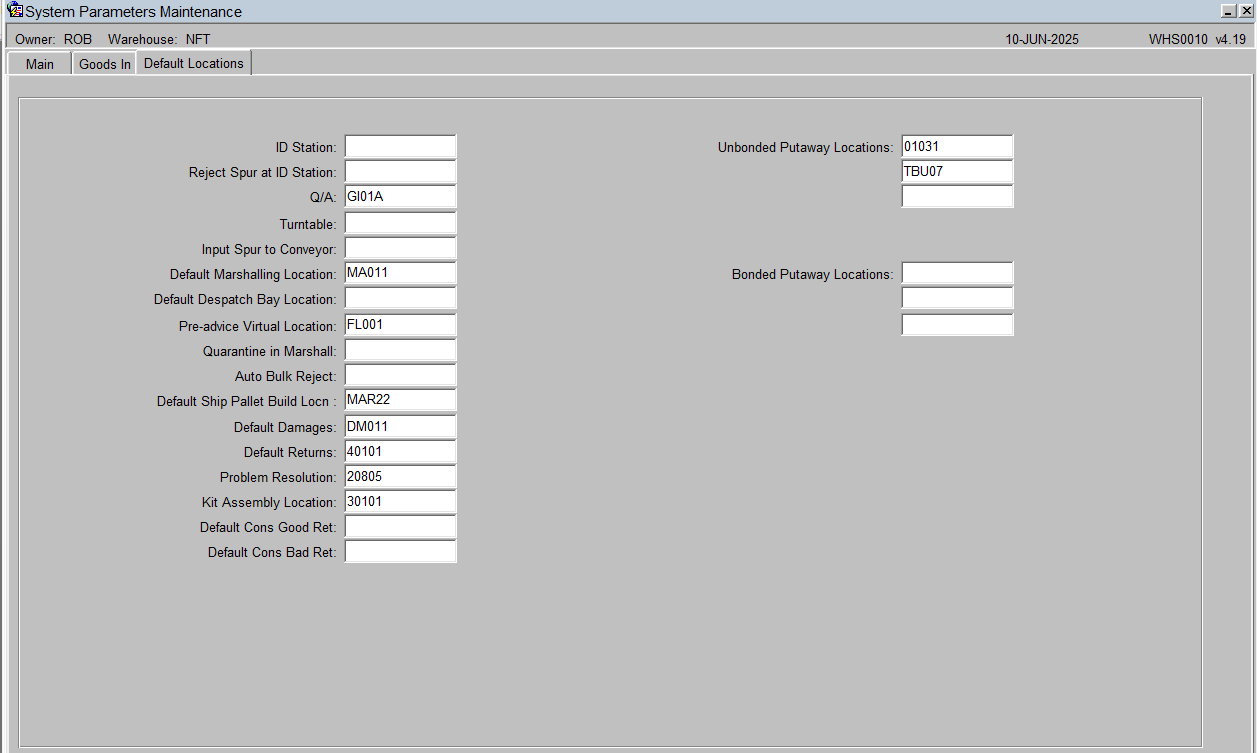Click the second Bonded Putaway Locations field
This screenshot has height=753, width=1257.
click(957, 298)
